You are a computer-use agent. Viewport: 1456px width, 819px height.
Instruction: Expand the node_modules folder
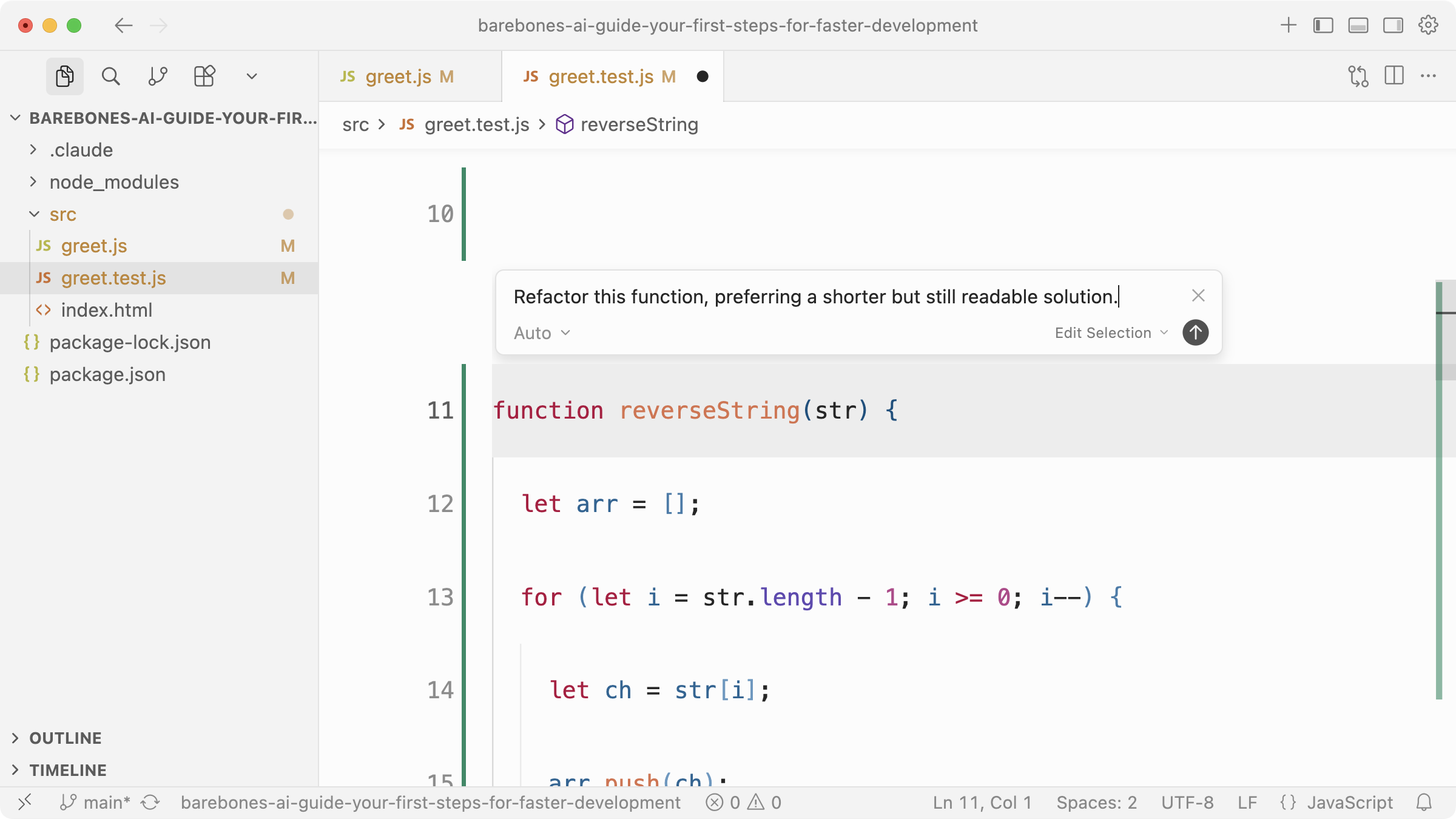[114, 182]
